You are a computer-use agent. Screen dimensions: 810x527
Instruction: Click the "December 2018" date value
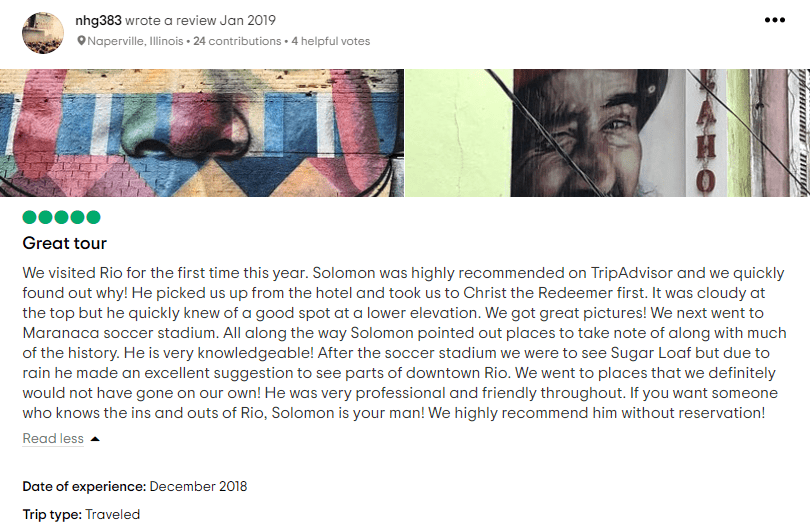click(198, 487)
